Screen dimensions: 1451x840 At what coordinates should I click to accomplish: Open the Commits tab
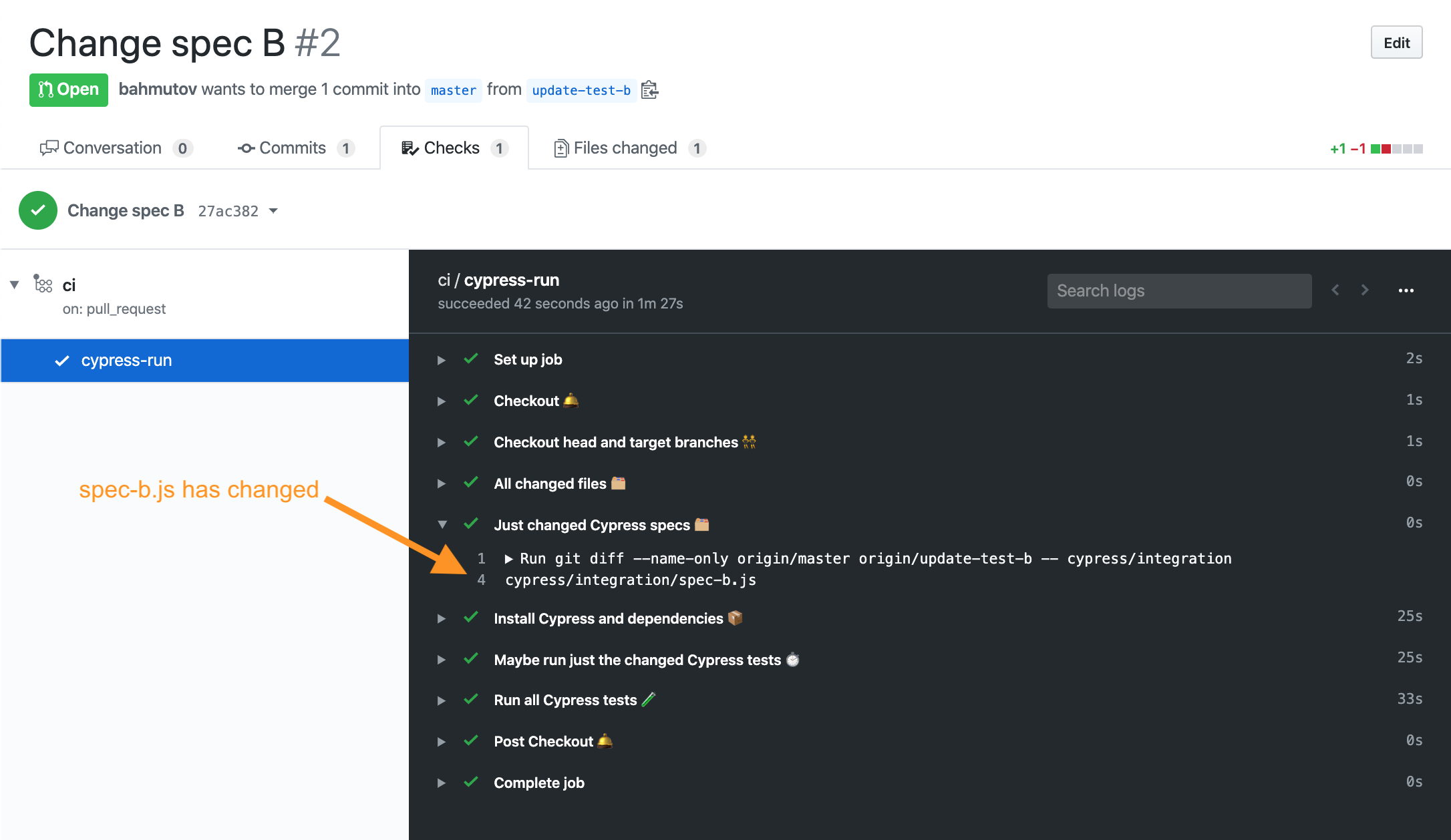(x=294, y=148)
